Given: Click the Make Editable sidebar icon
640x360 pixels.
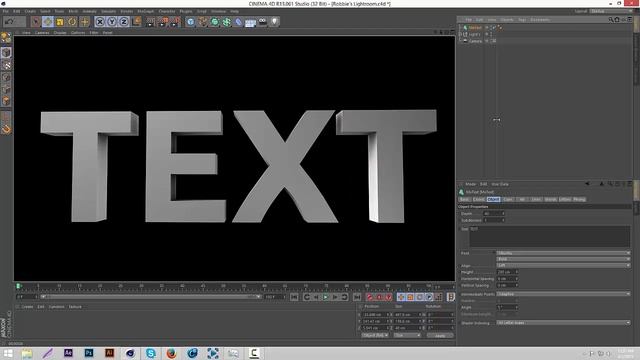Looking at the screenshot, I should (x=6, y=38).
